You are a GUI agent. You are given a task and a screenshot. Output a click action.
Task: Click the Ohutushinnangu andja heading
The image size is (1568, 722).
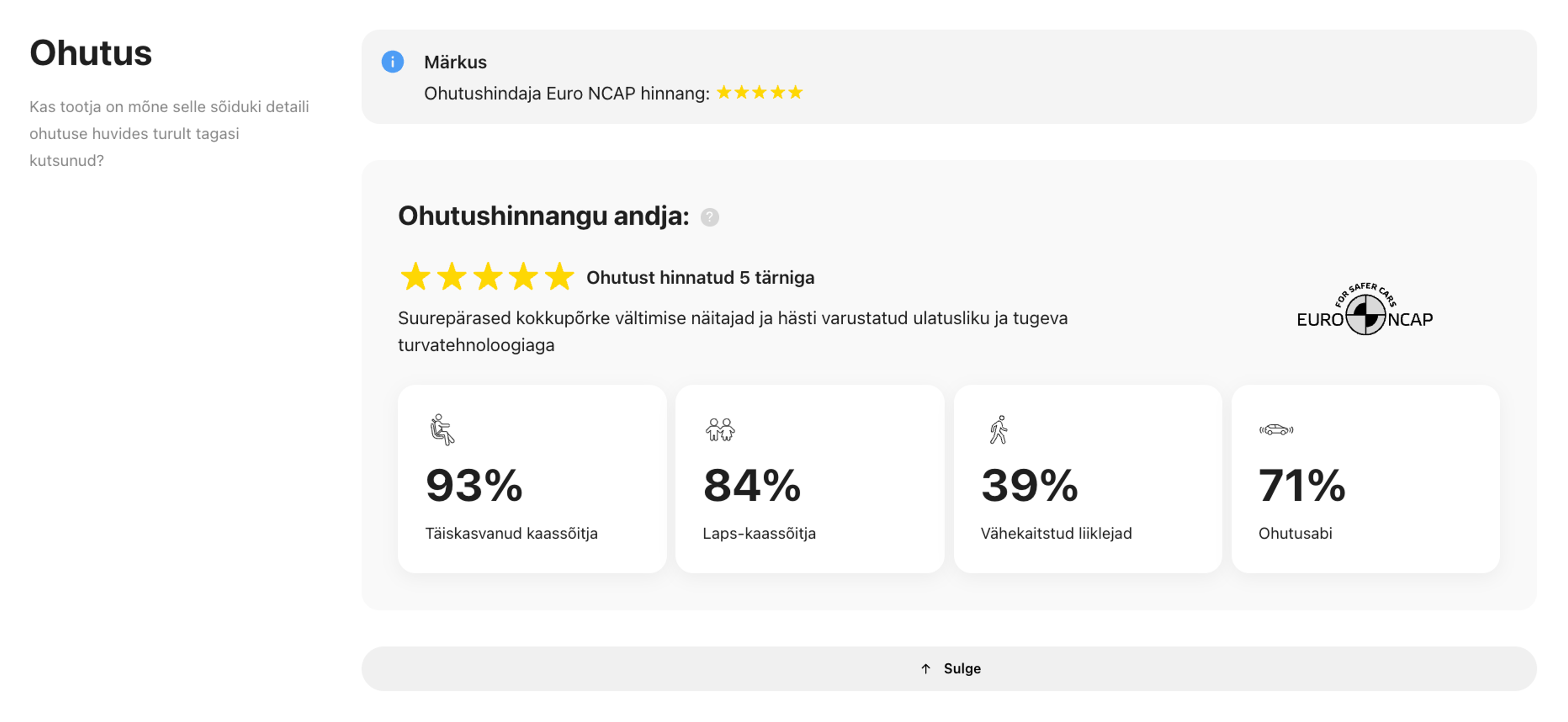(543, 216)
